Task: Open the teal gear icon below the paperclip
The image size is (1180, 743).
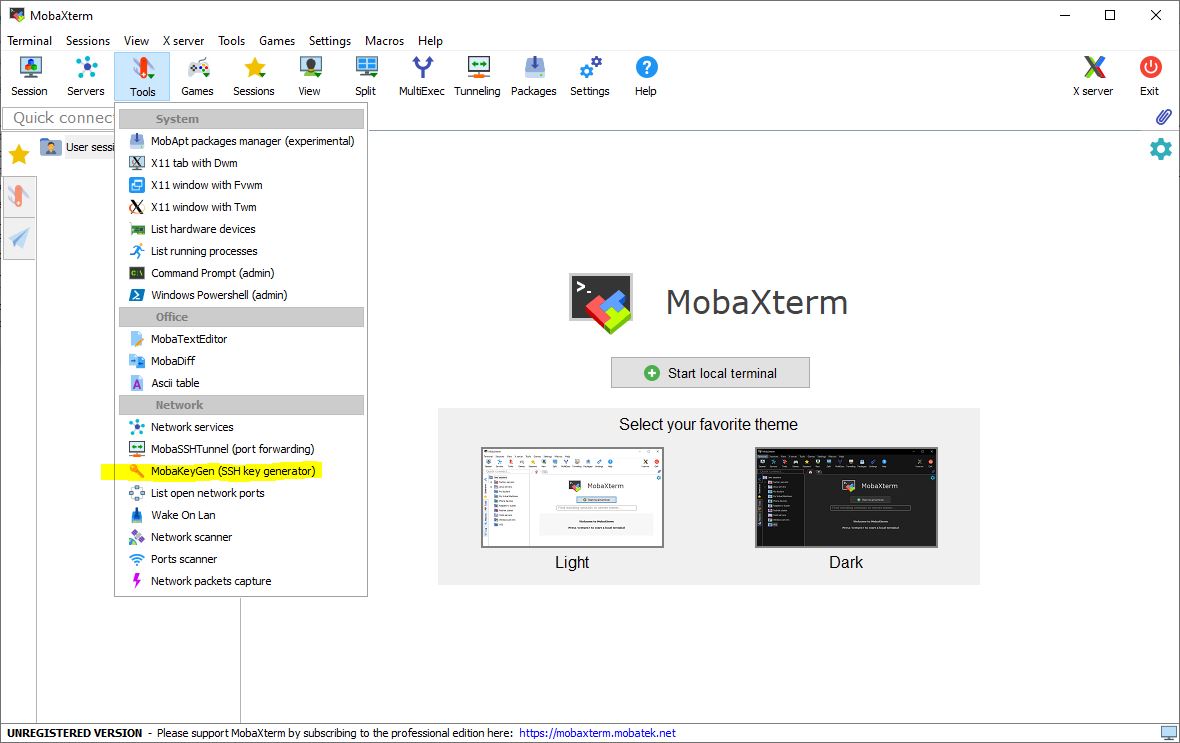Action: point(1160,149)
